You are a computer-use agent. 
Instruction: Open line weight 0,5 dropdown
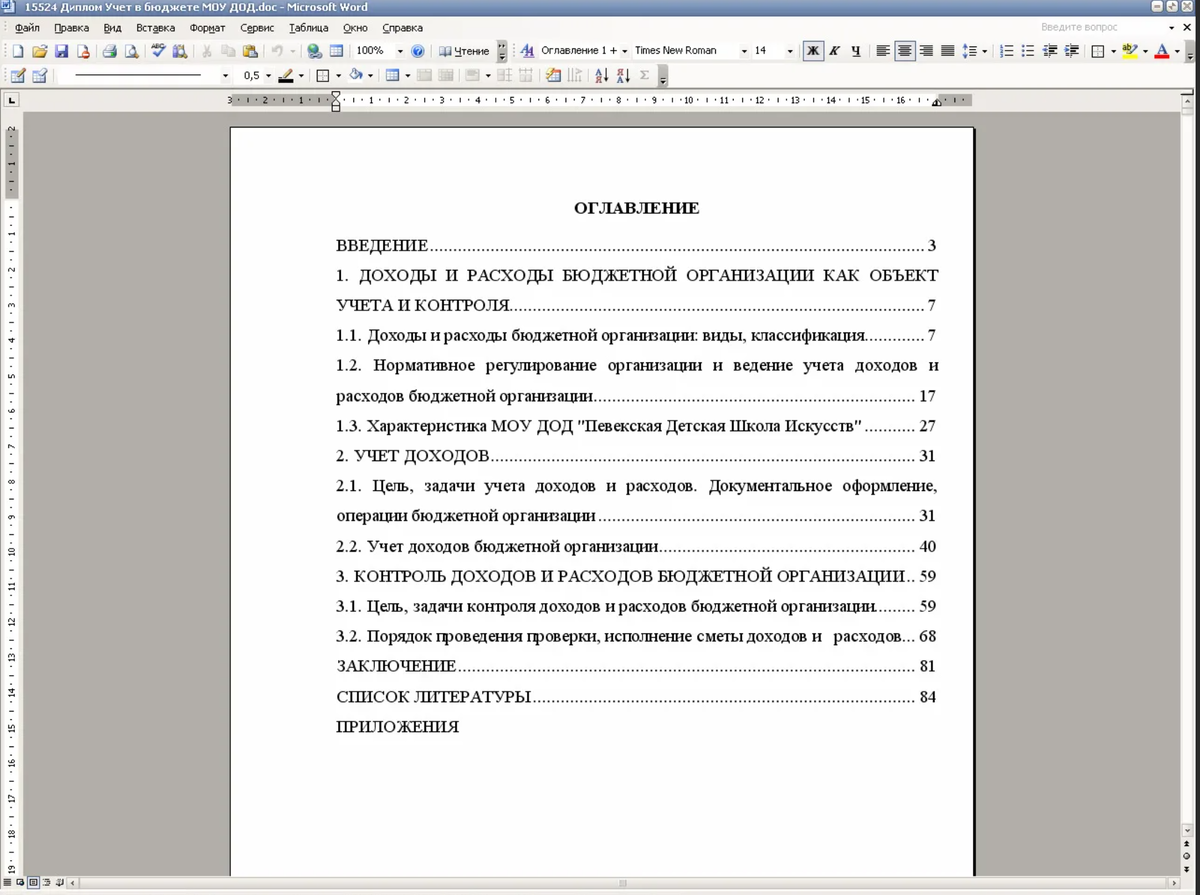point(268,76)
